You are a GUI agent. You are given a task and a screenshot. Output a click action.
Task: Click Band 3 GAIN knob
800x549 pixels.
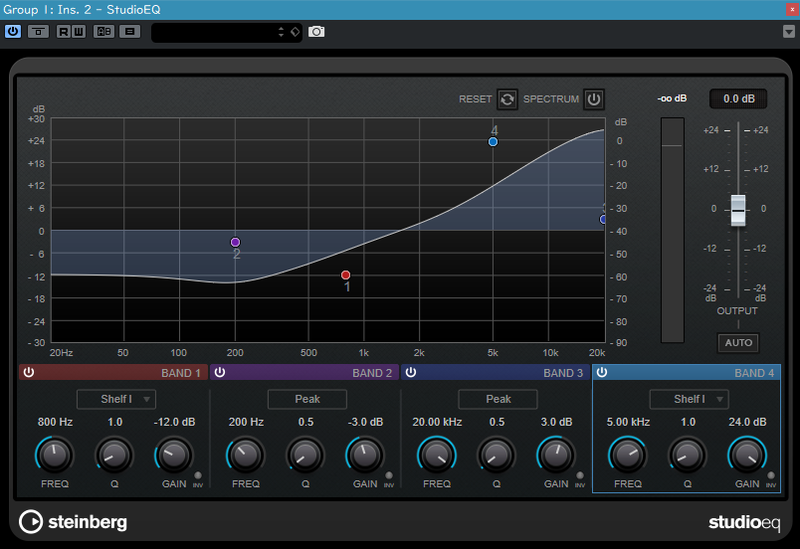click(x=556, y=455)
